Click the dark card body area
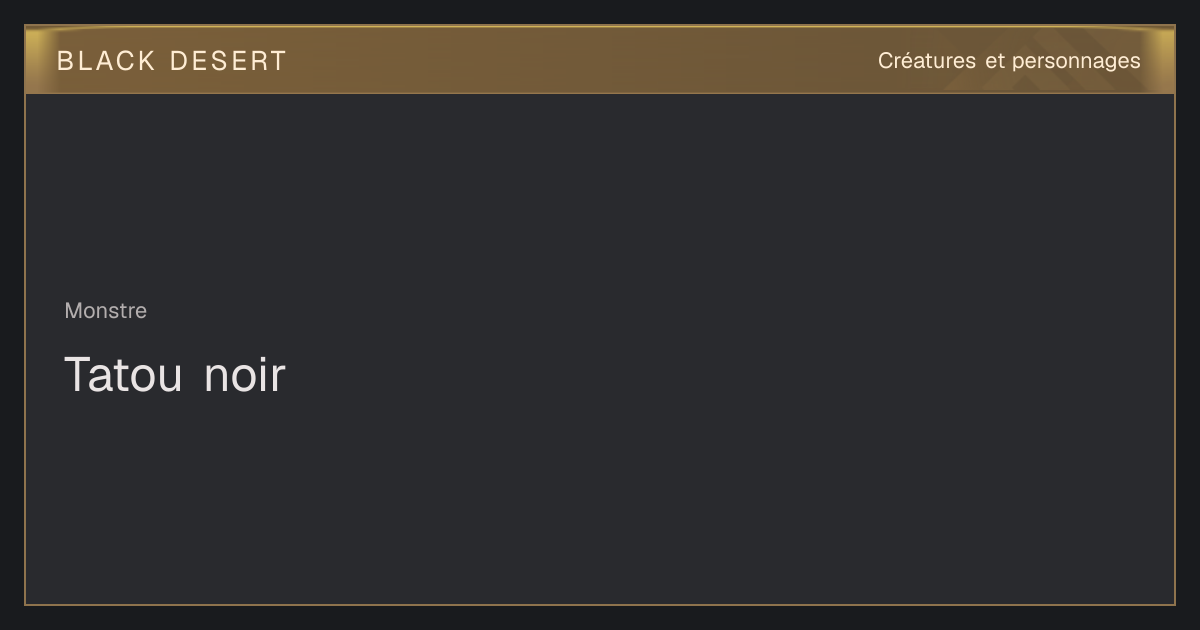The image size is (1200, 630). (600, 349)
